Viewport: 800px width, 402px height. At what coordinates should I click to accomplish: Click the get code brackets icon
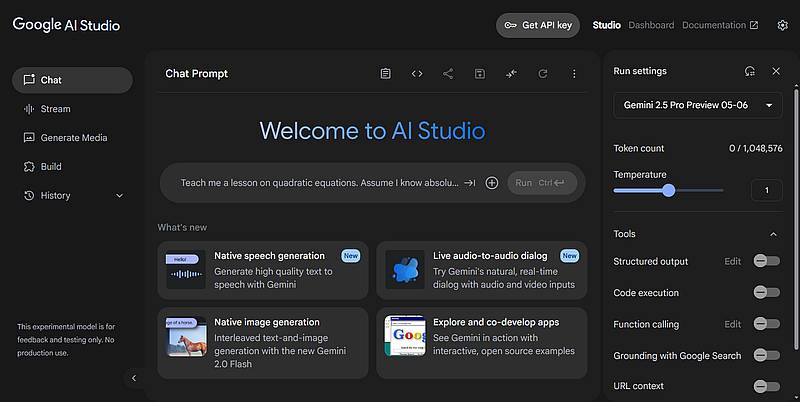417,74
